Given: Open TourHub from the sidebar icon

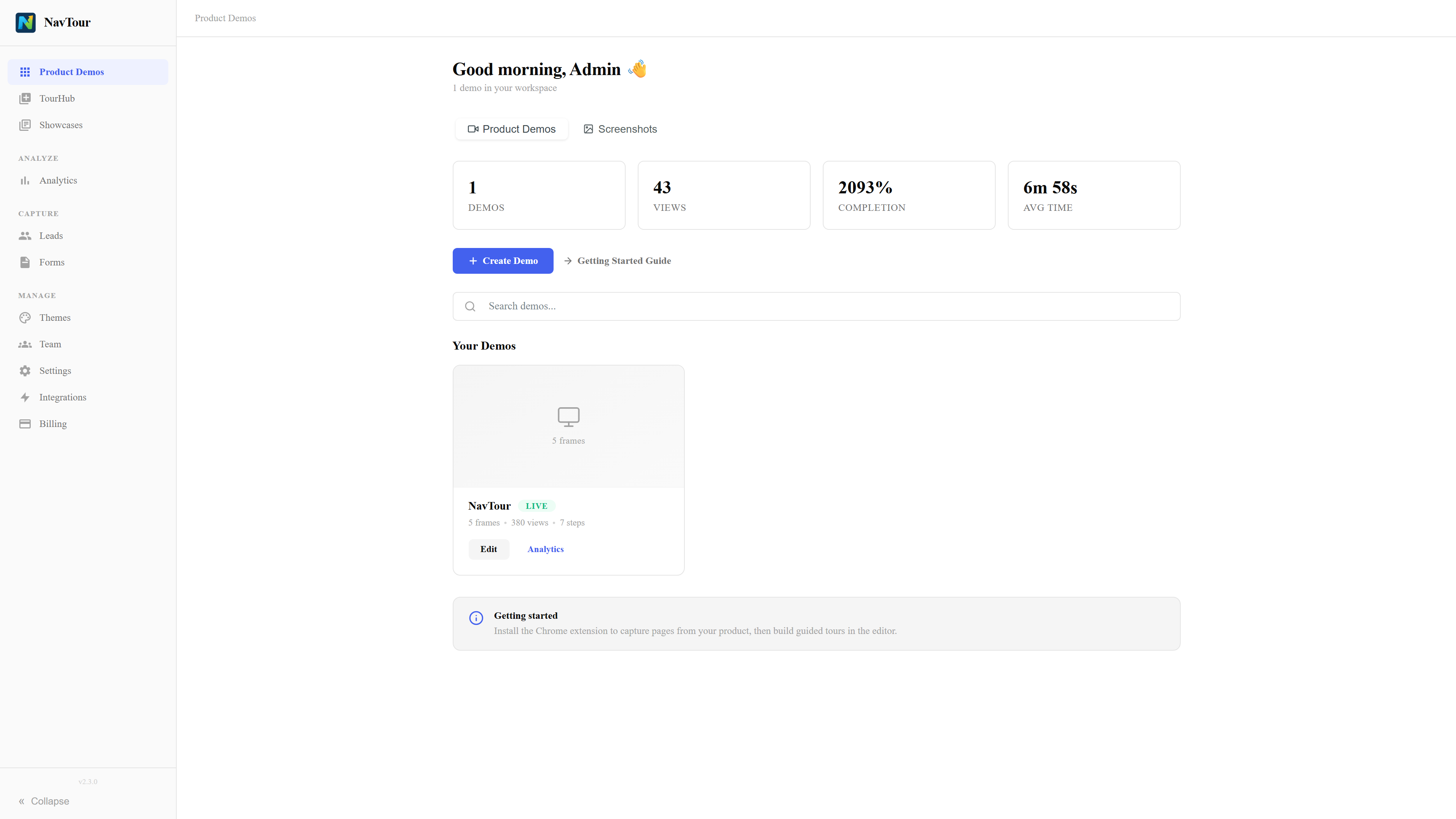Looking at the screenshot, I should pyautogui.click(x=25, y=98).
